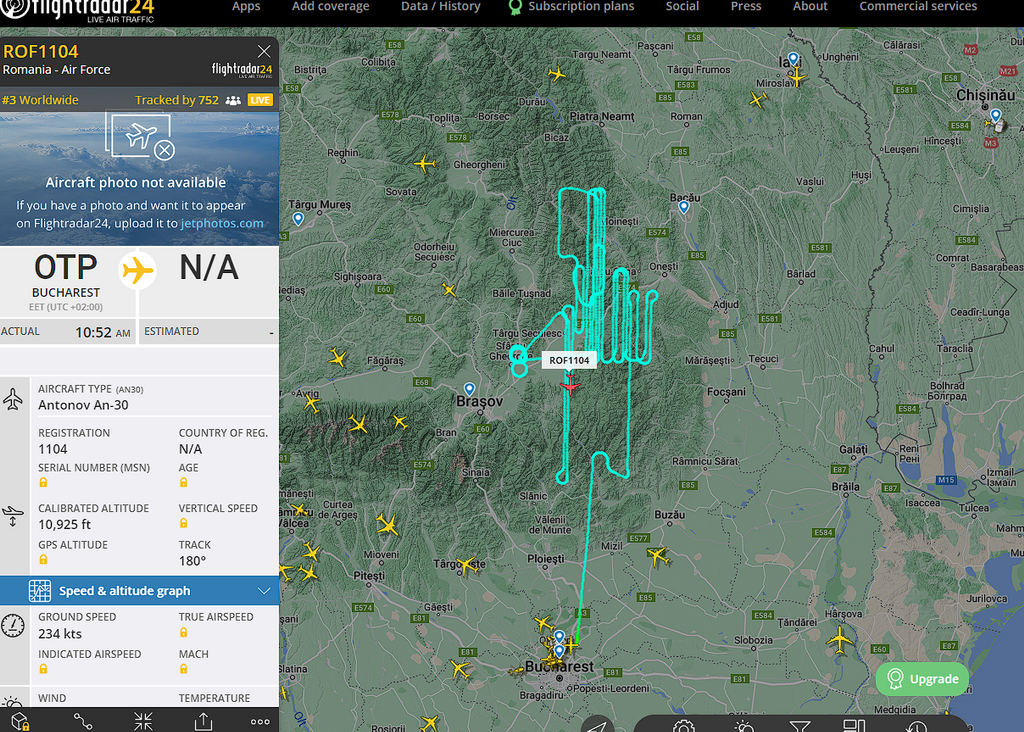Open the Data / History menu

441,7
